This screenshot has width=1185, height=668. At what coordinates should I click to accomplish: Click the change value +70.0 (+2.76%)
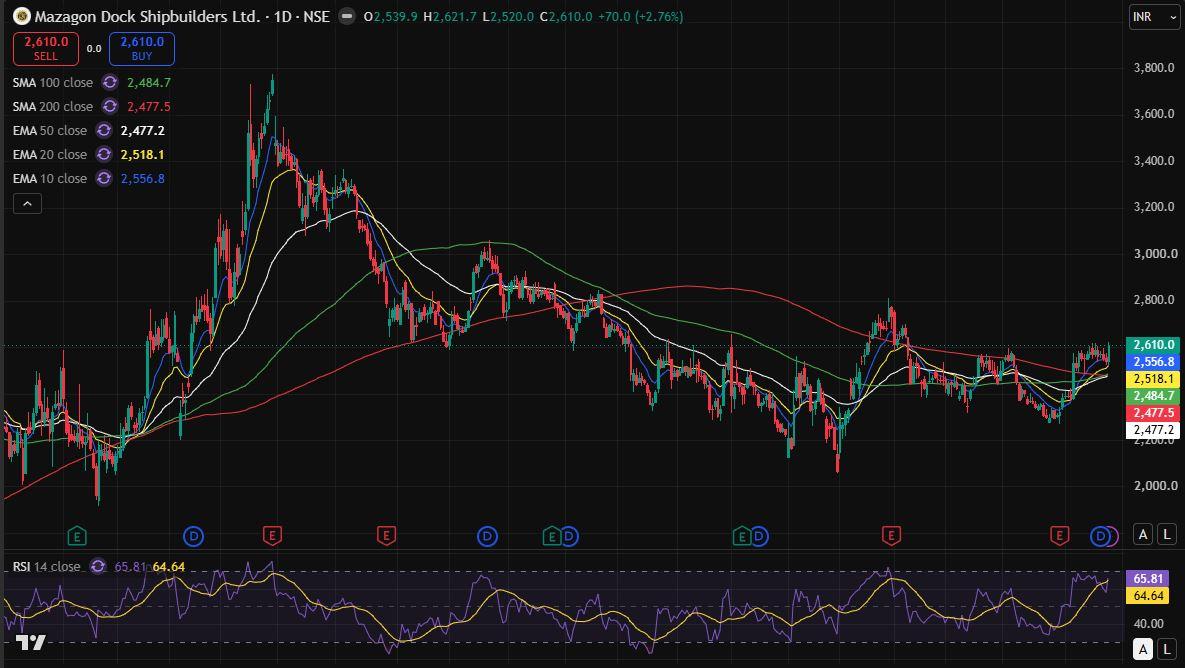tap(641, 16)
